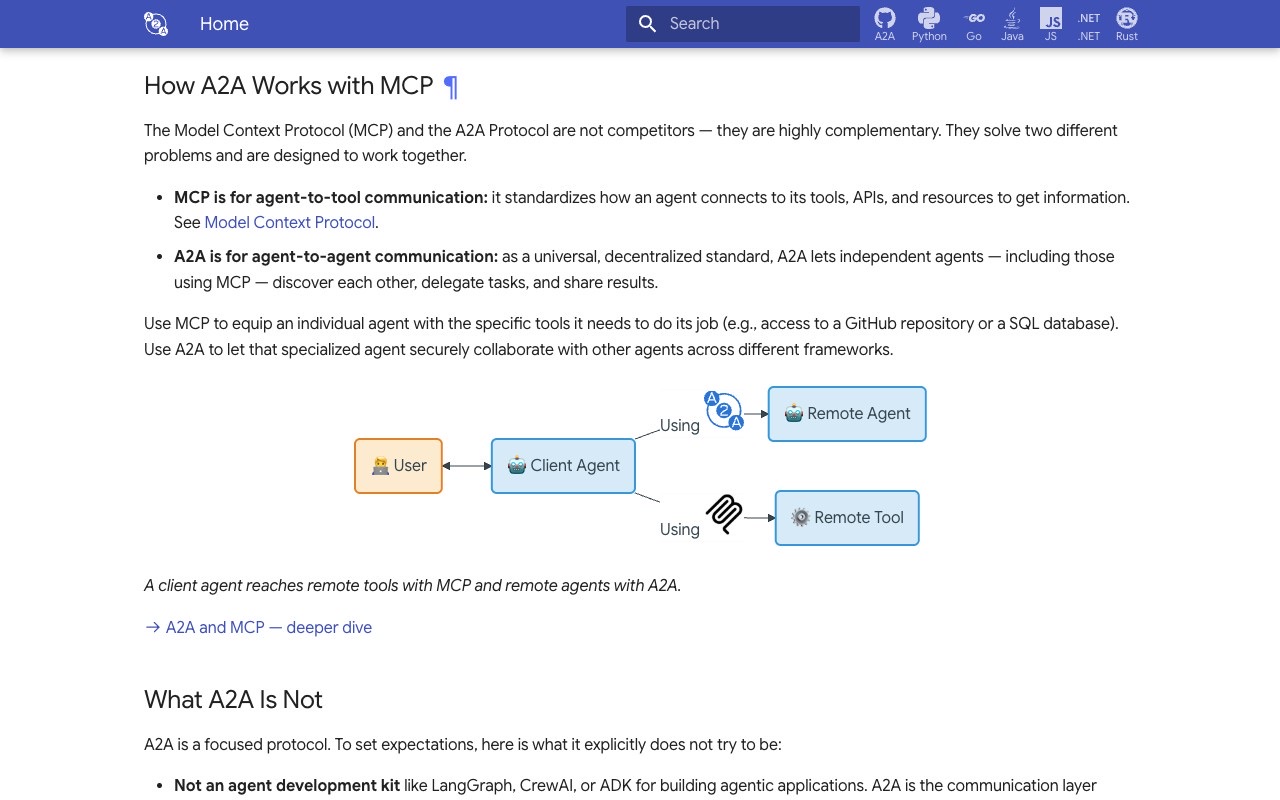Click 'MCP is for agent-to-tool communication:' text
Screen dimensions: 1280x800
[x=331, y=198]
